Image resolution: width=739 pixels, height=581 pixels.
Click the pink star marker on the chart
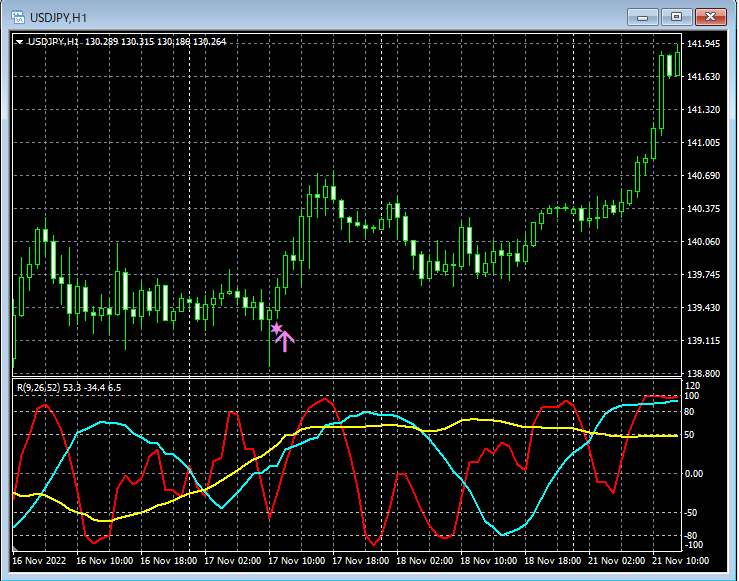(277, 328)
